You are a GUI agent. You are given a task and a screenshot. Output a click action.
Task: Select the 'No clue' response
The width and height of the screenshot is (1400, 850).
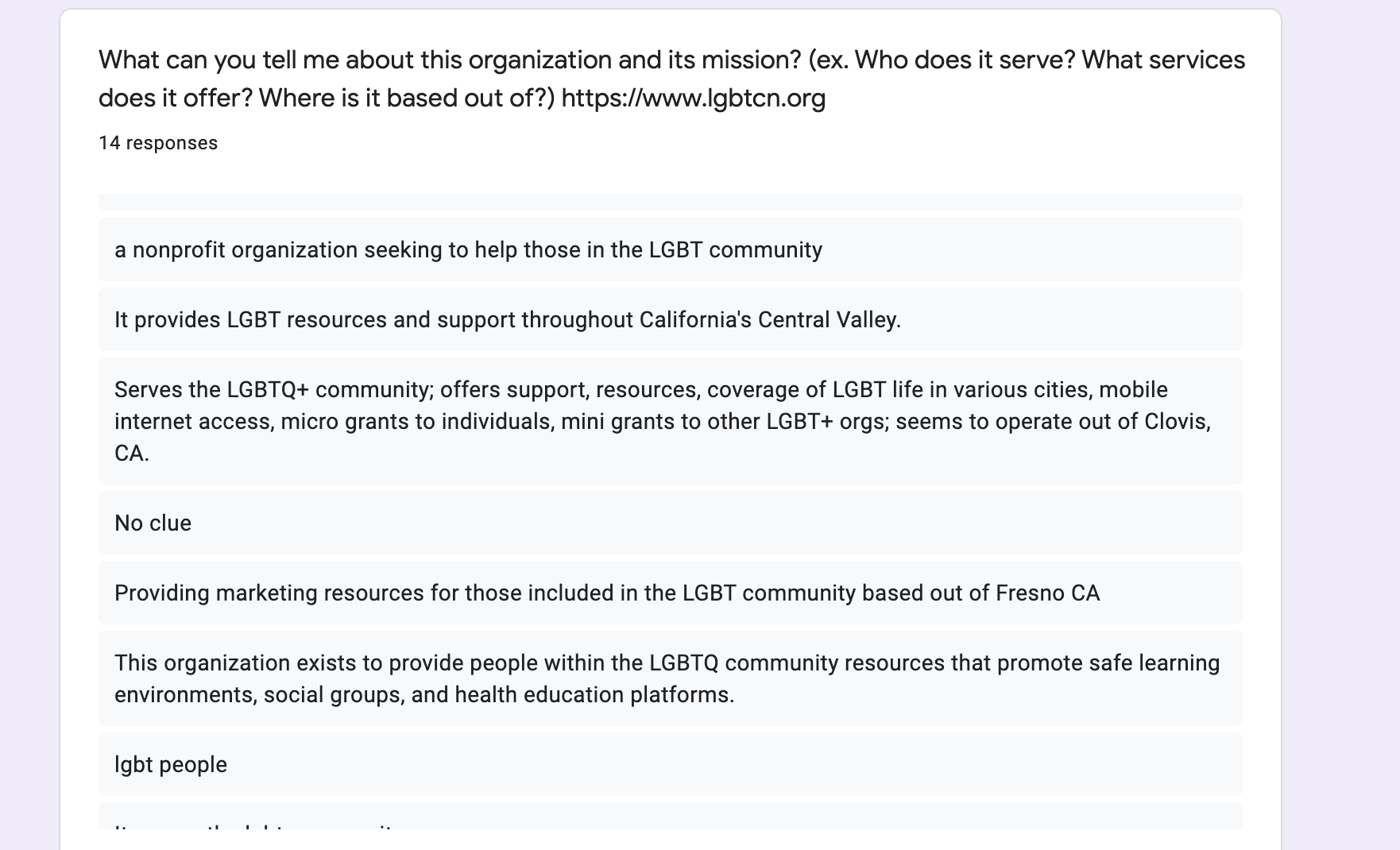(671, 523)
